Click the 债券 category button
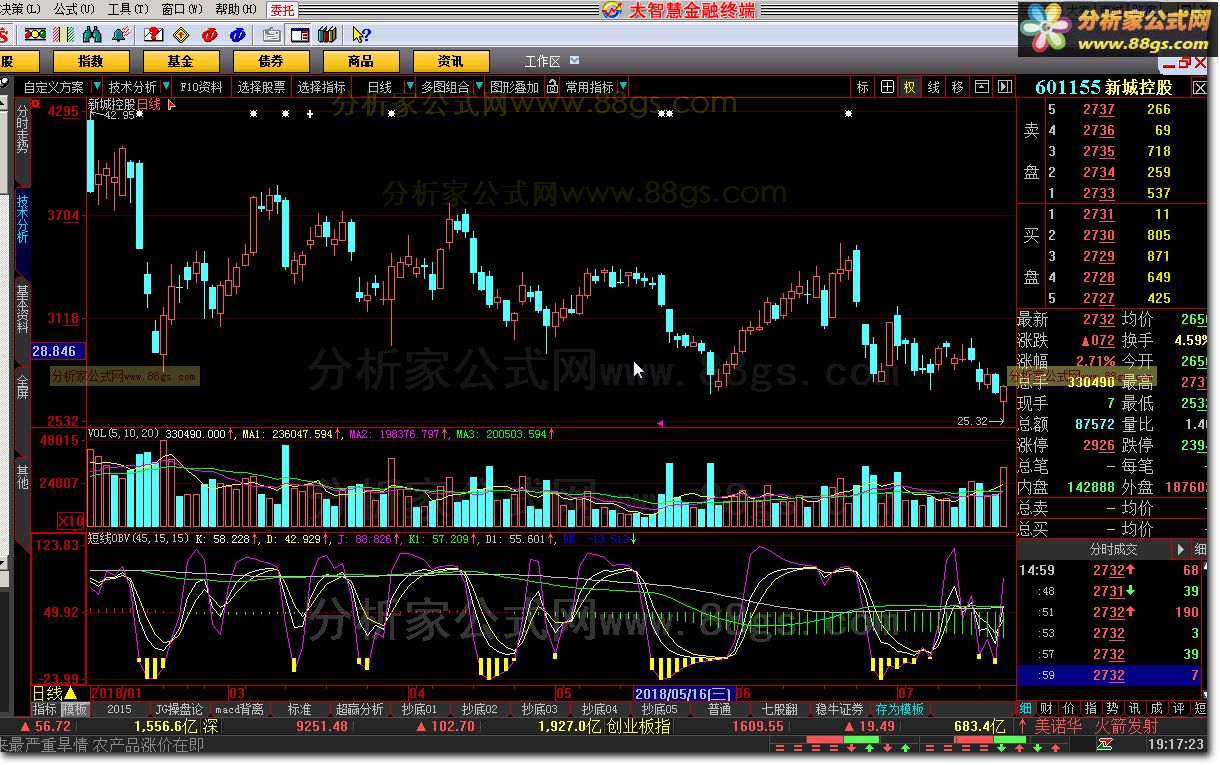The image size is (1220, 765). (270, 62)
